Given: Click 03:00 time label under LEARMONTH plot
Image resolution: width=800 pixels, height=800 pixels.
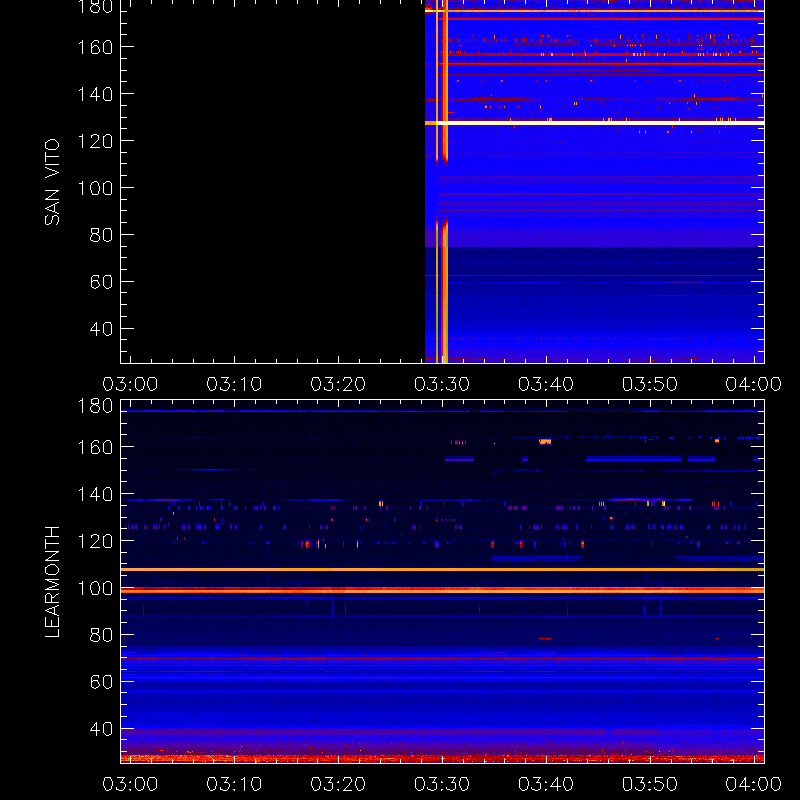Looking at the screenshot, I should coord(130,784).
